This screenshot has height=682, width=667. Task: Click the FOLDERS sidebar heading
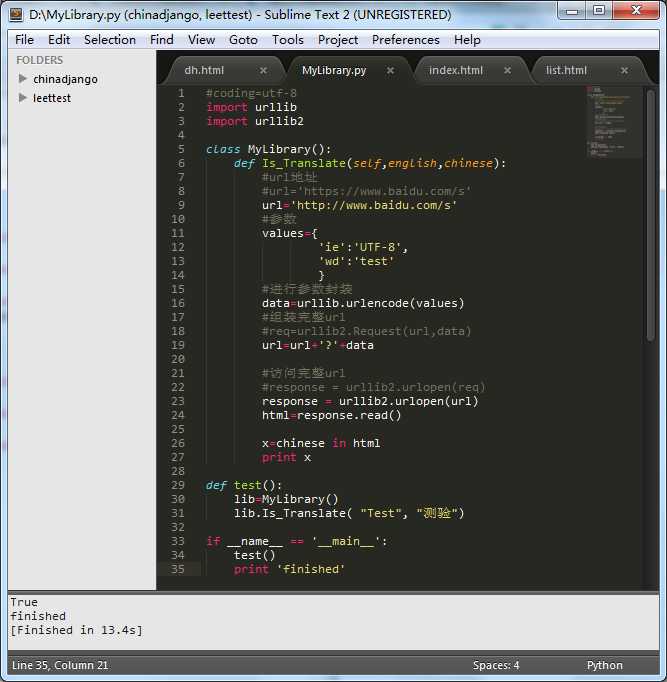click(40, 60)
